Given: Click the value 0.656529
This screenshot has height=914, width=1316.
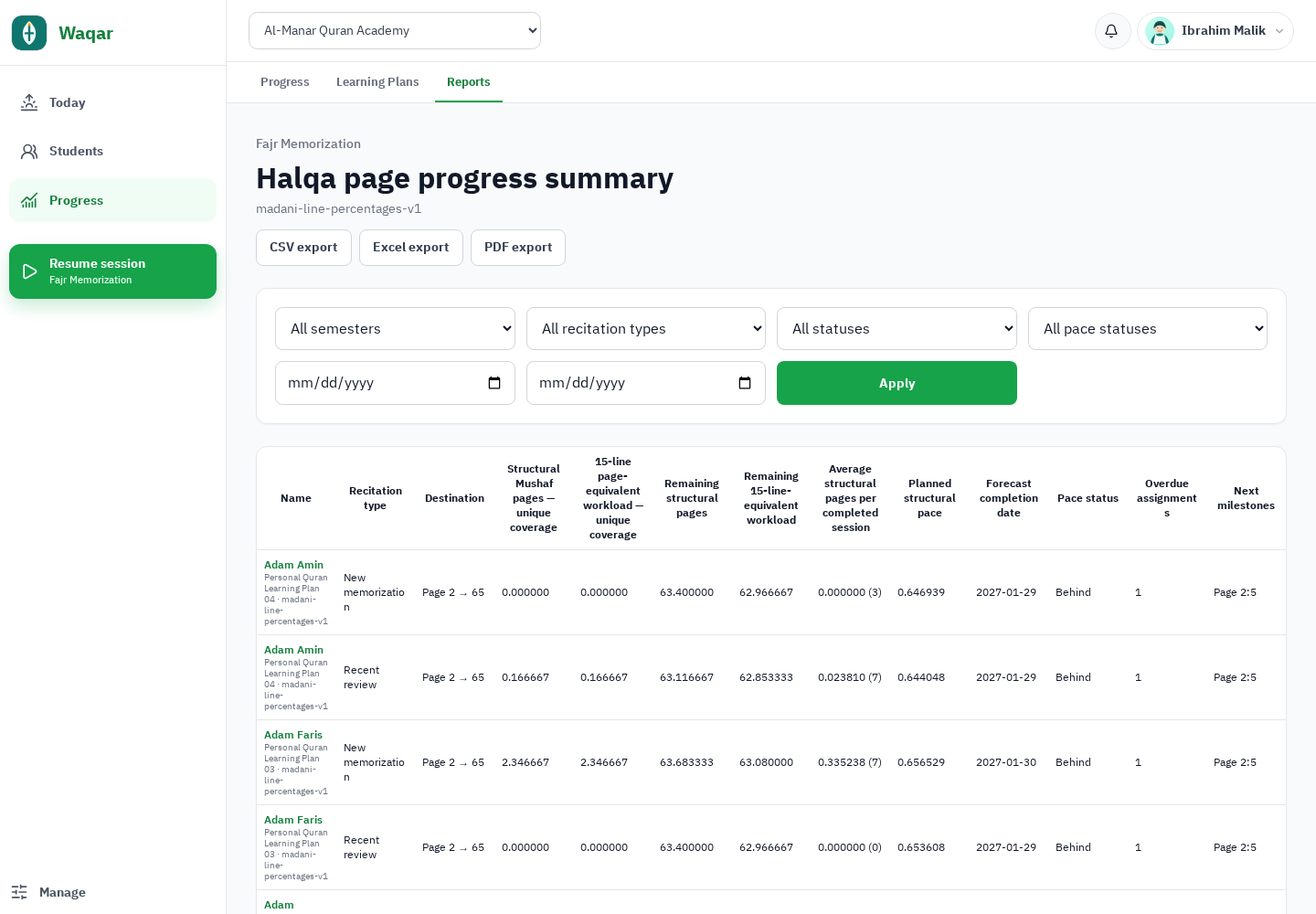Looking at the screenshot, I should 921,762.
